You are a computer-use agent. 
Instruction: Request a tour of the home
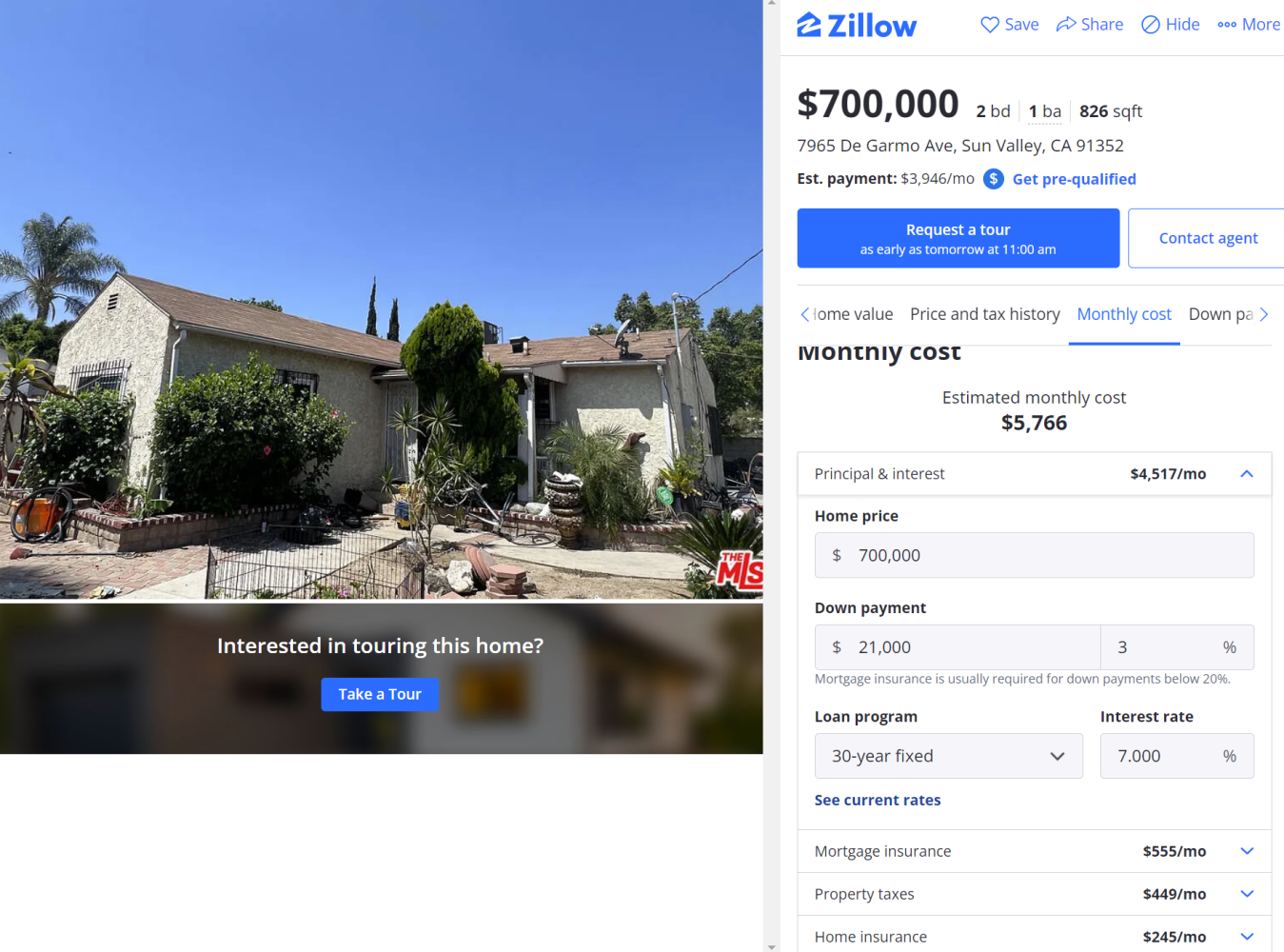(x=958, y=238)
